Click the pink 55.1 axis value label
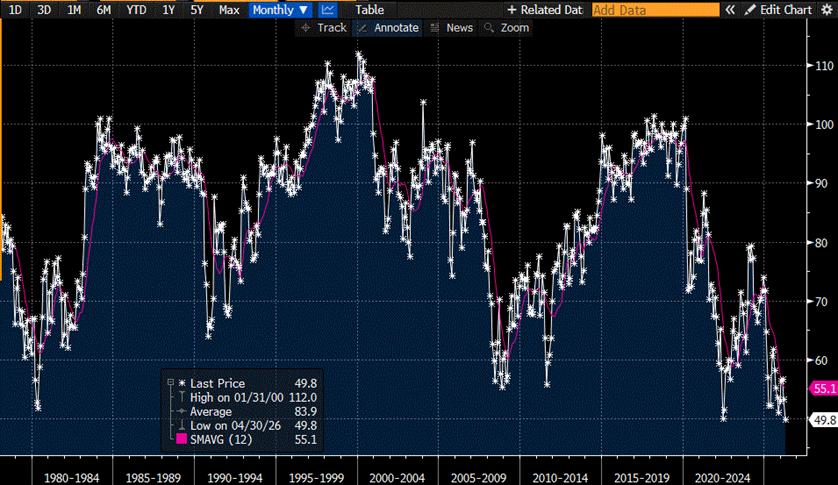 (x=824, y=388)
